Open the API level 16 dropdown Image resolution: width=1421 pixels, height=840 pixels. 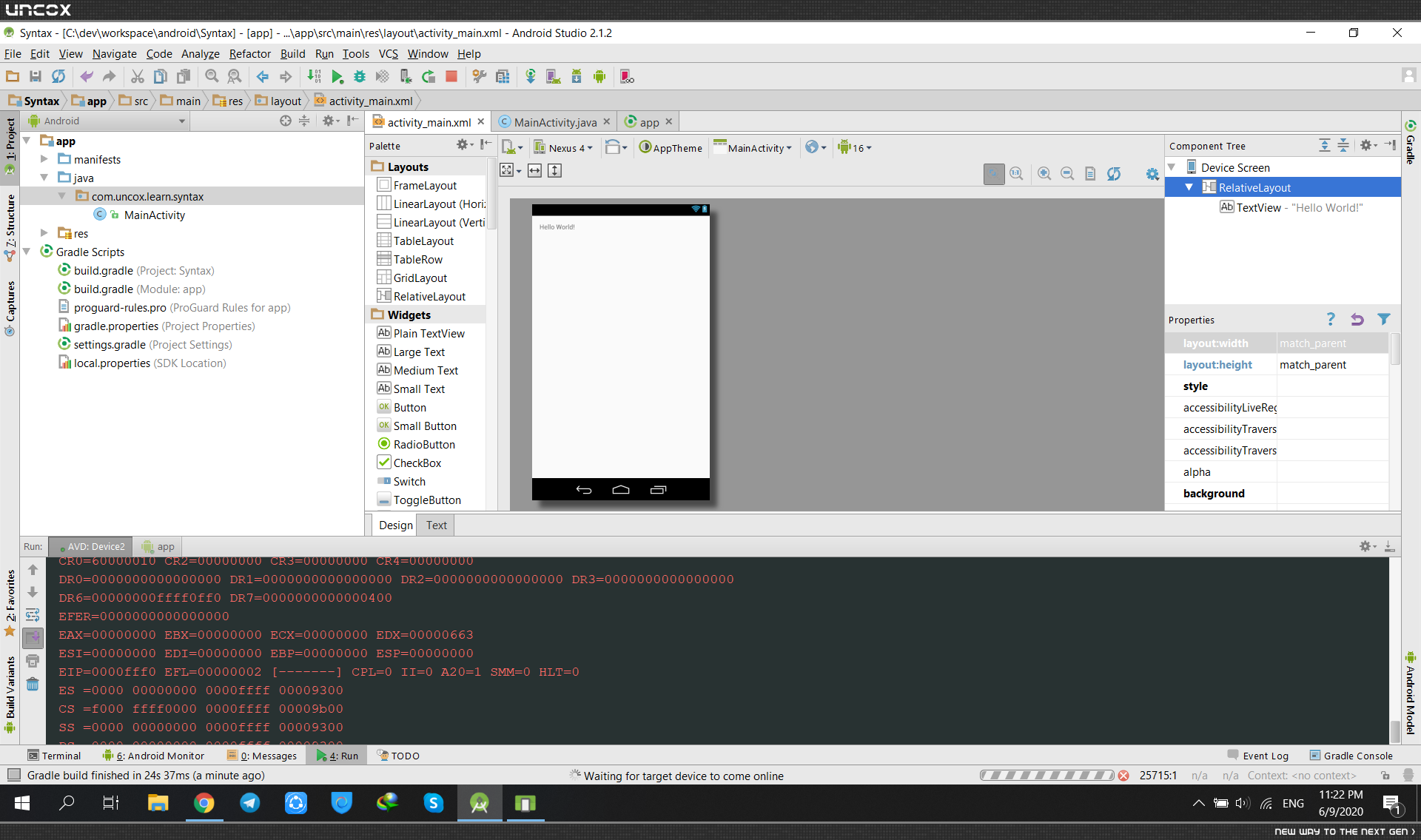point(855,148)
